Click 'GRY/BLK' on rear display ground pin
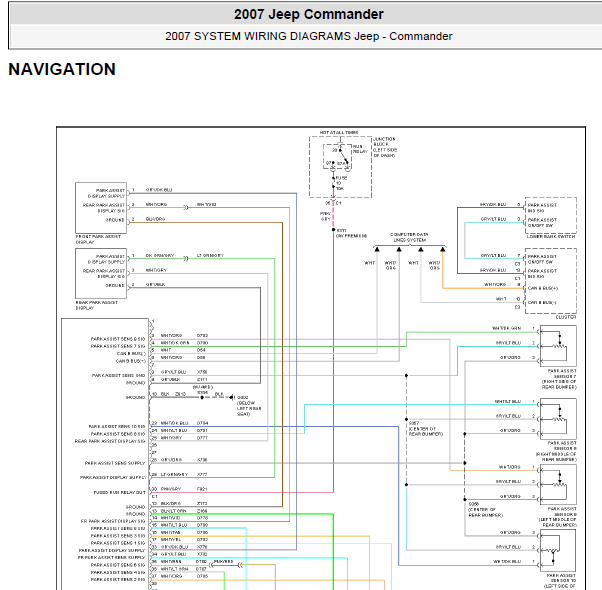 pos(155,285)
